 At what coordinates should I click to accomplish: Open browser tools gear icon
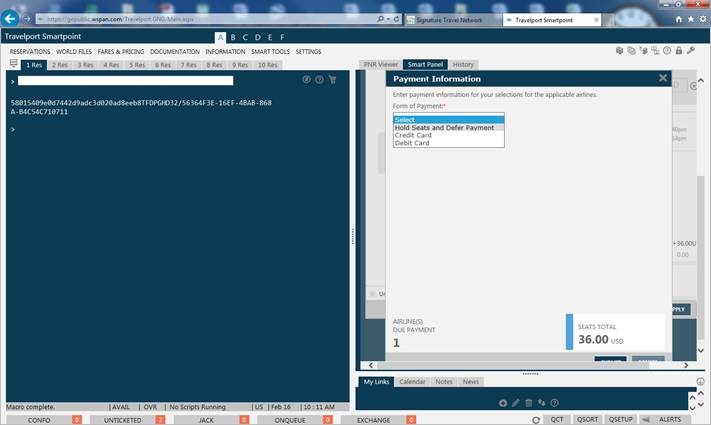coord(703,19)
